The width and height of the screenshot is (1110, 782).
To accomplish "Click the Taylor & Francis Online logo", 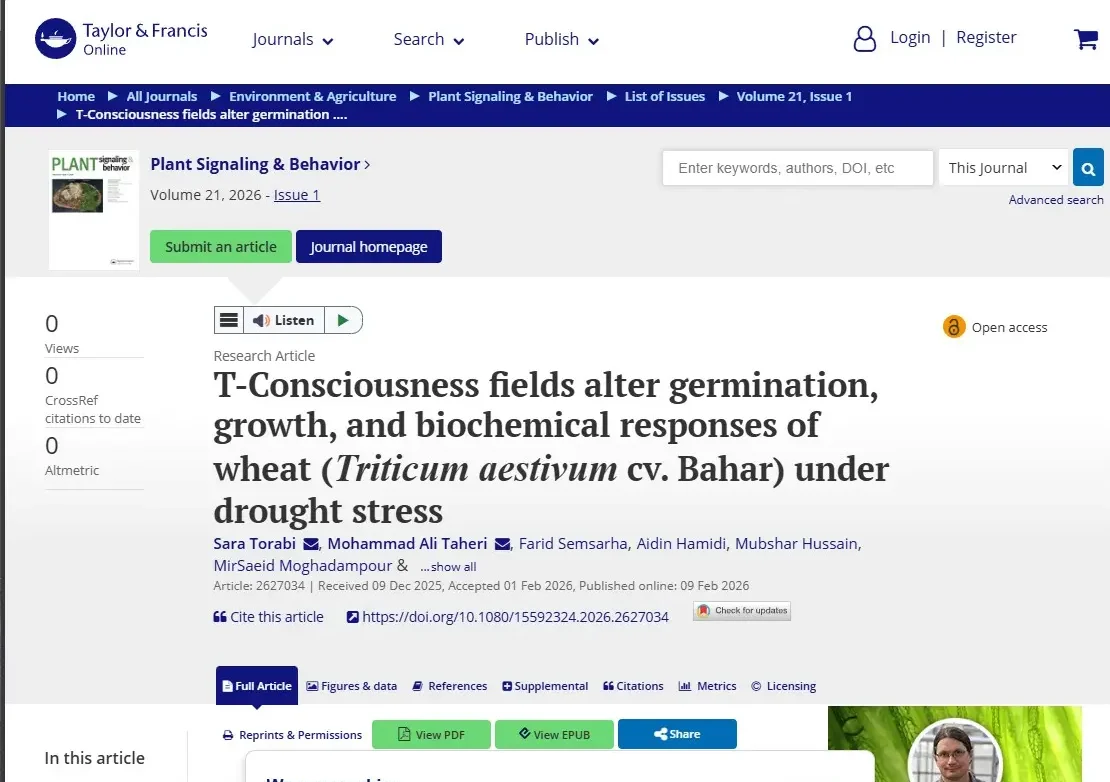I will tap(121, 38).
